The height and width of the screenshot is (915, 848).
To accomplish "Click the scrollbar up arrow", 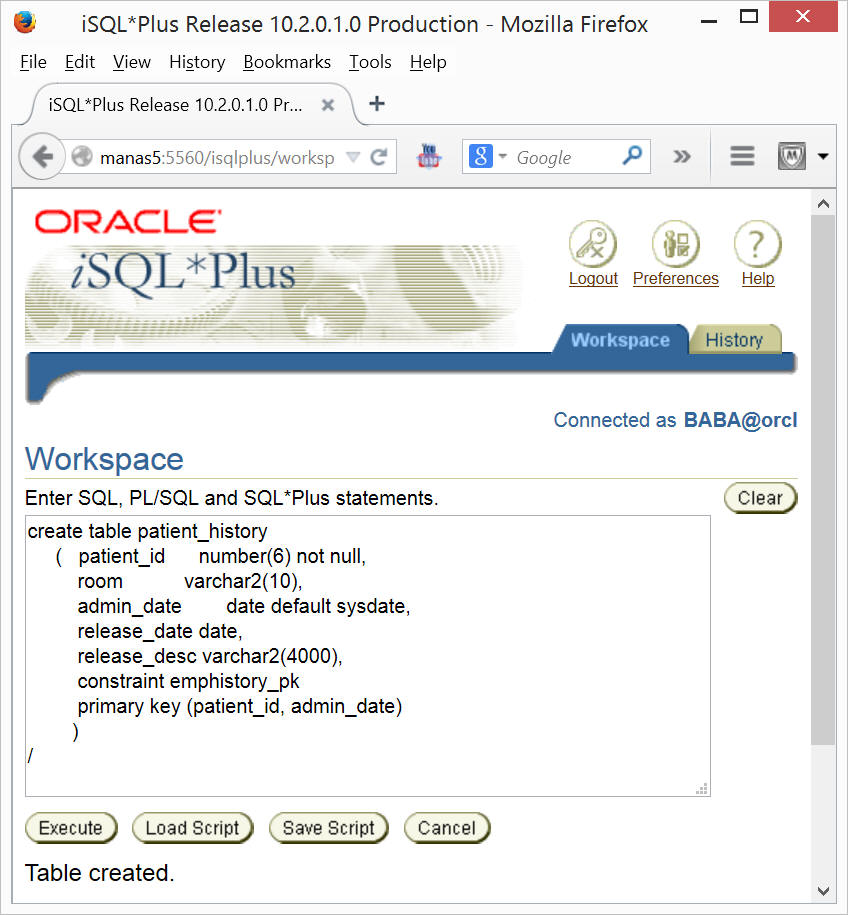I will click(823, 204).
